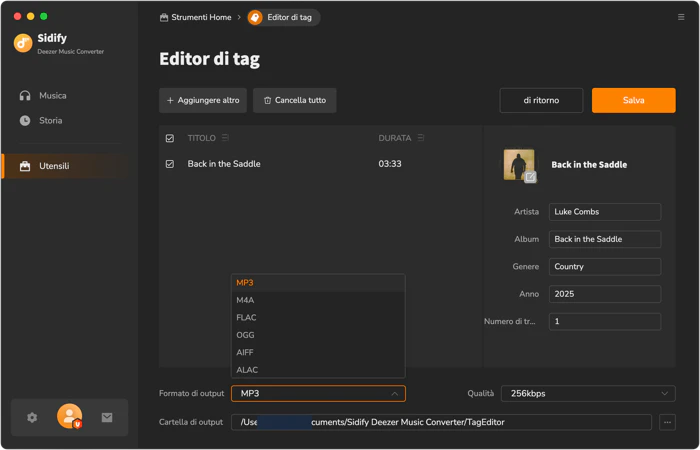Screen dimensions: 700x450
Task: Click the di ritorno button
Action: [x=541, y=100]
